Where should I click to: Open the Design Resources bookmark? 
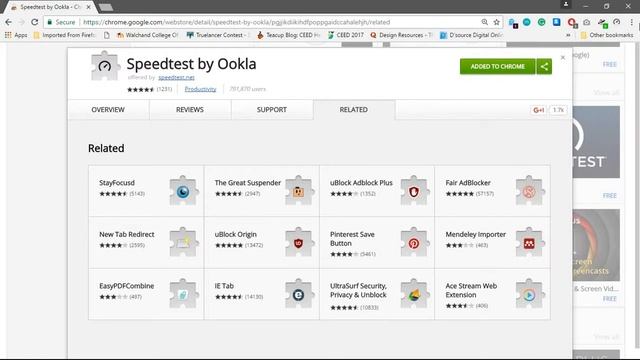tap(401, 35)
